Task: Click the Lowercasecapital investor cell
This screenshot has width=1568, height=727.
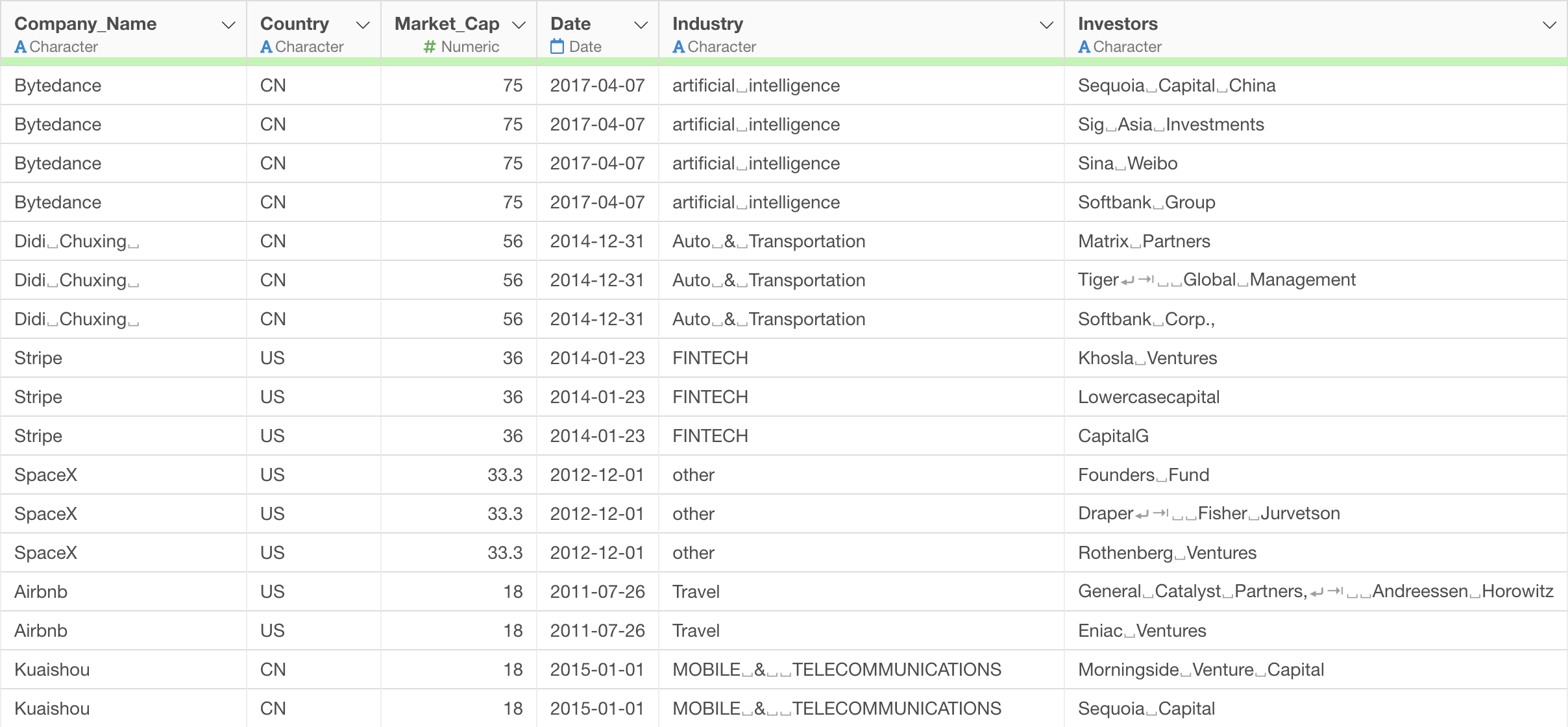Action: (x=1316, y=397)
